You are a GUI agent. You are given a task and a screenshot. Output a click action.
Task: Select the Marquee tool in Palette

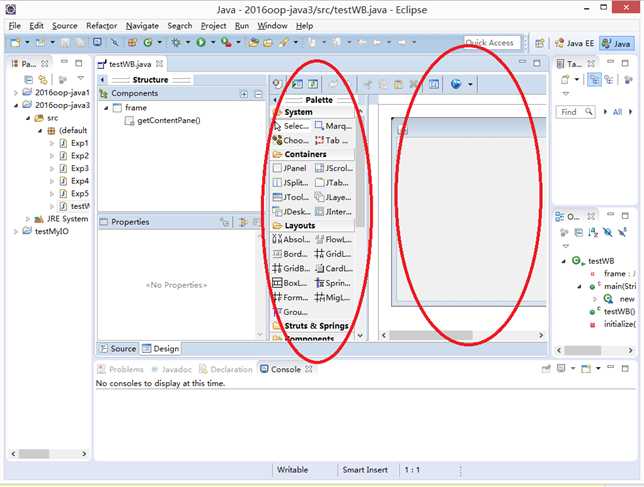coord(333,126)
